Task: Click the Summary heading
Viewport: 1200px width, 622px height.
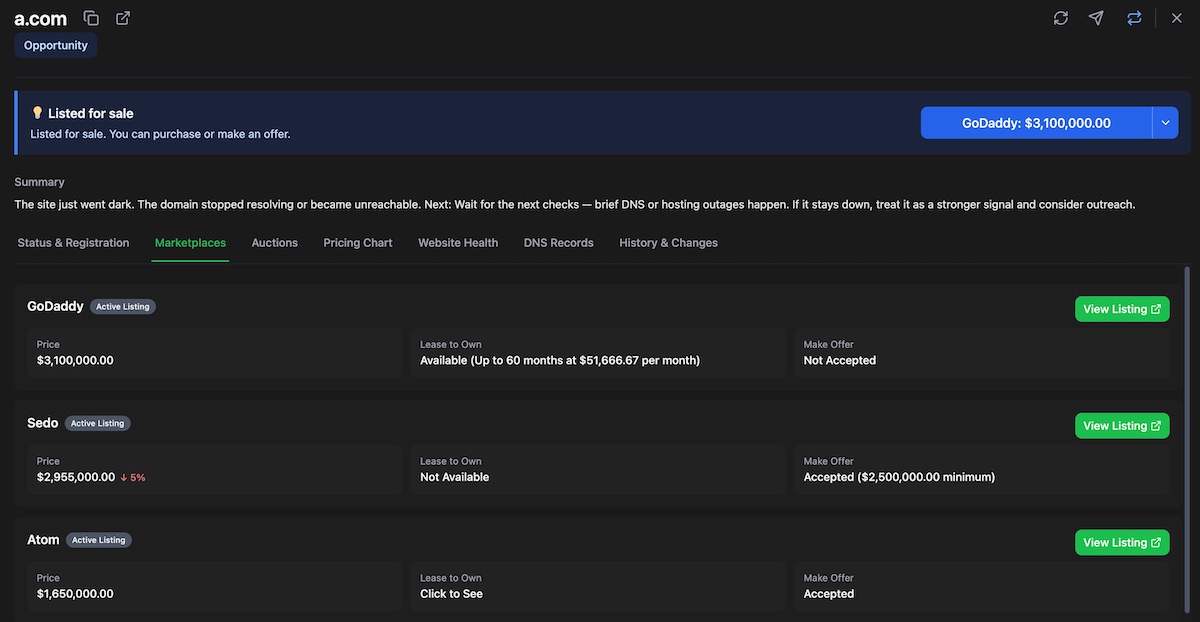Action: [x=40, y=182]
